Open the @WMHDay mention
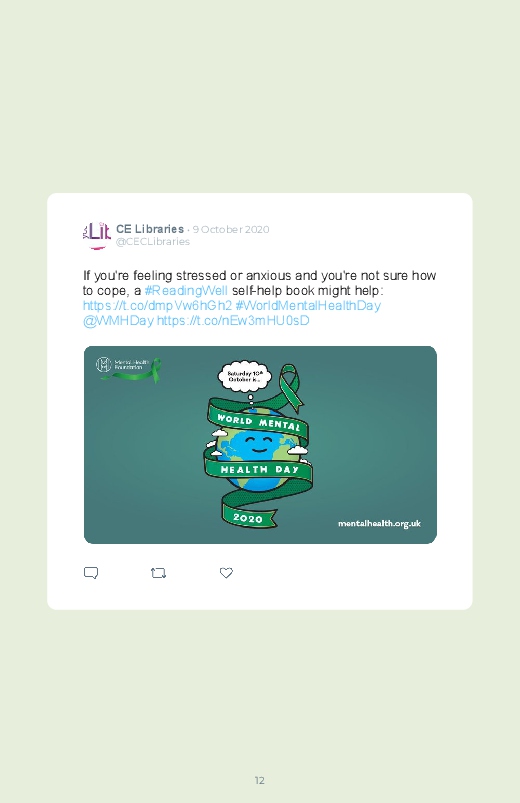Image resolution: width=520 pixels, height=803 pixels. [x=118, y=321]
